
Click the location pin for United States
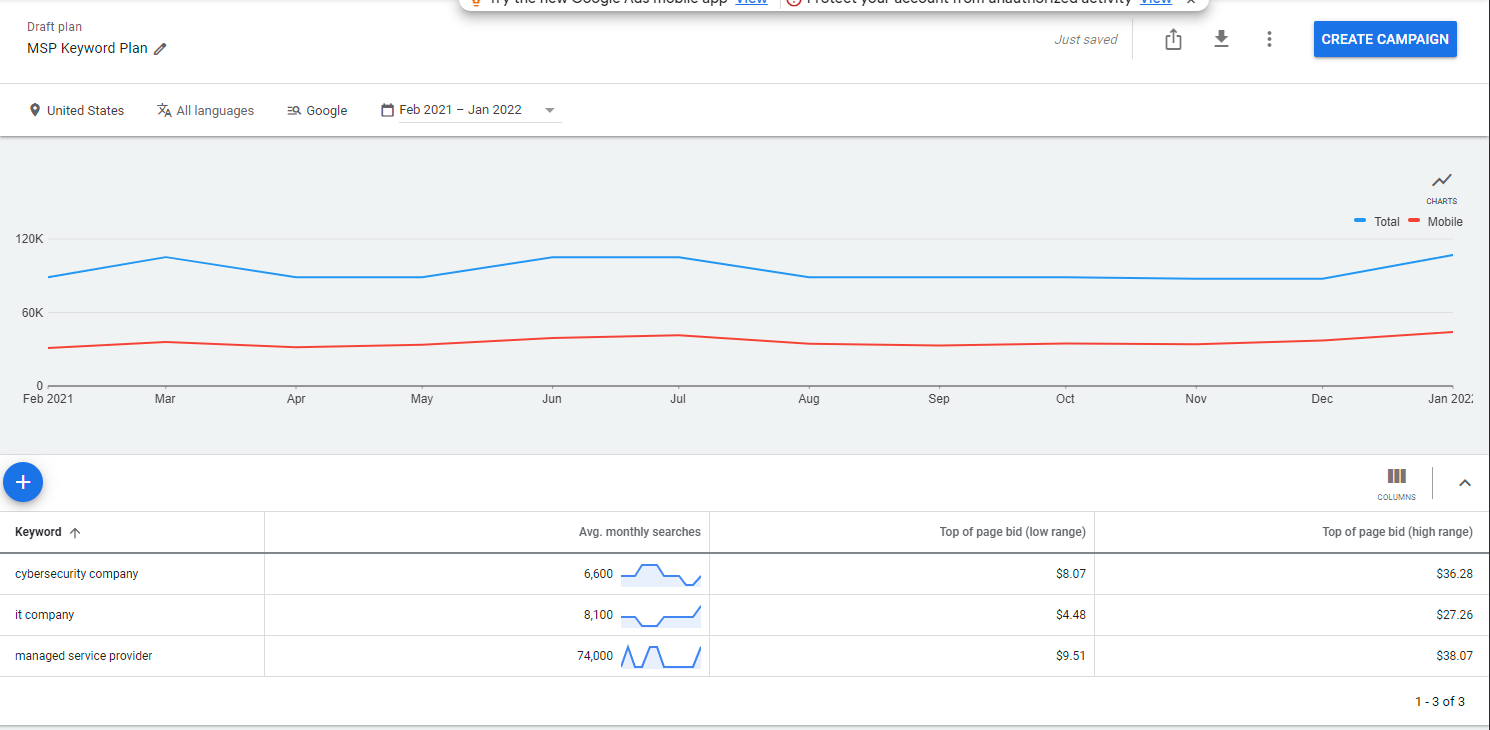(36, 110)
